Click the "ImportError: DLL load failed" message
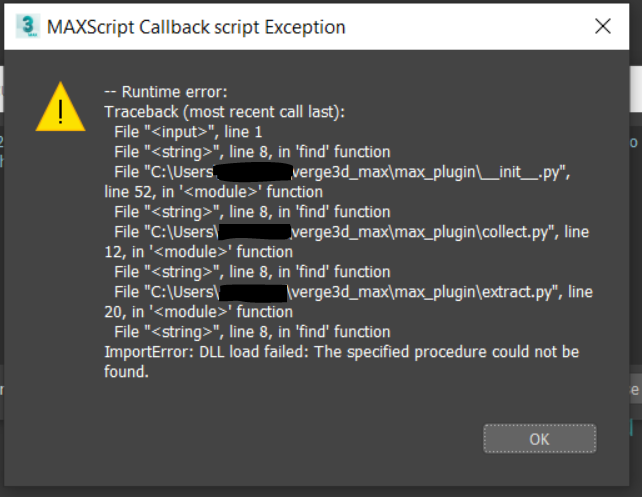Viewport: 642px width, 497px height. 206,352
